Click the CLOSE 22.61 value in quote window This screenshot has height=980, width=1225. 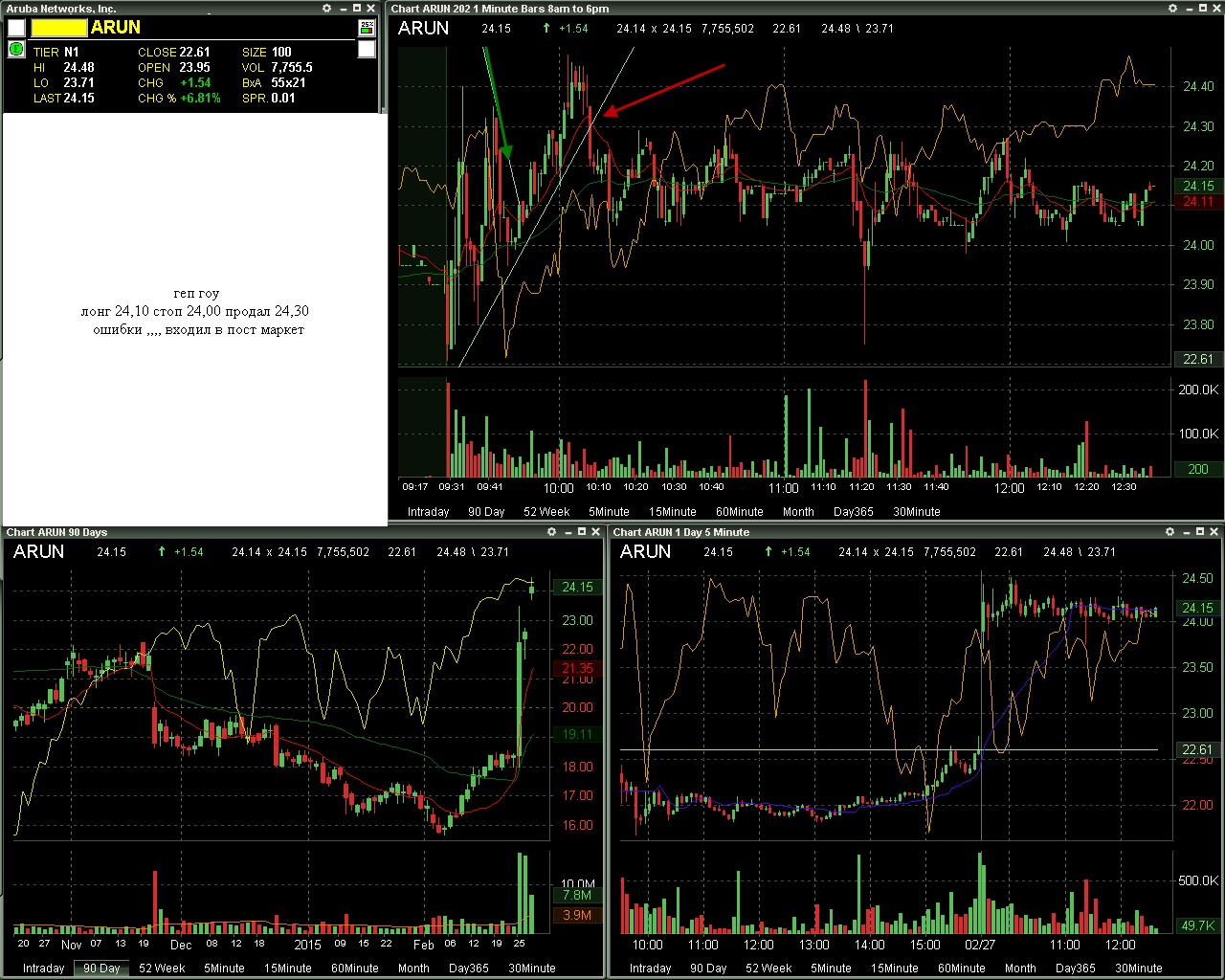(194, 52)
